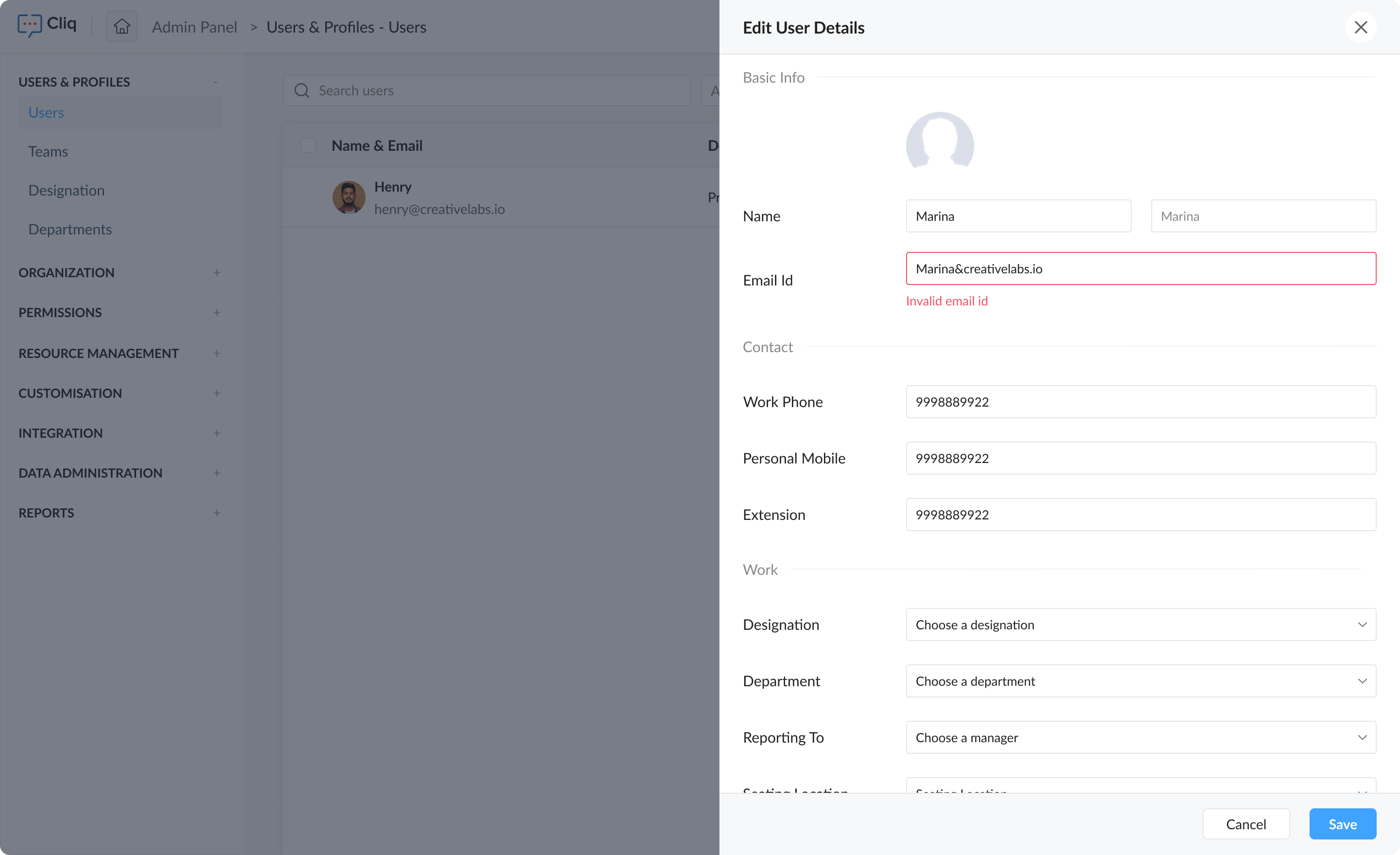Click Henry's name in user list
This screenshot has height=855, width=1400.
393,187
